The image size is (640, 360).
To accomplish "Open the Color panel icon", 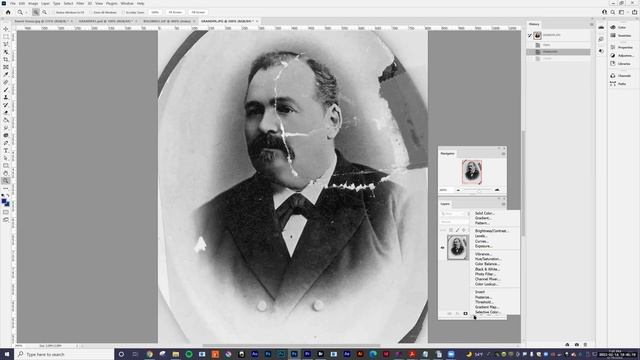I will coord(613,27).
